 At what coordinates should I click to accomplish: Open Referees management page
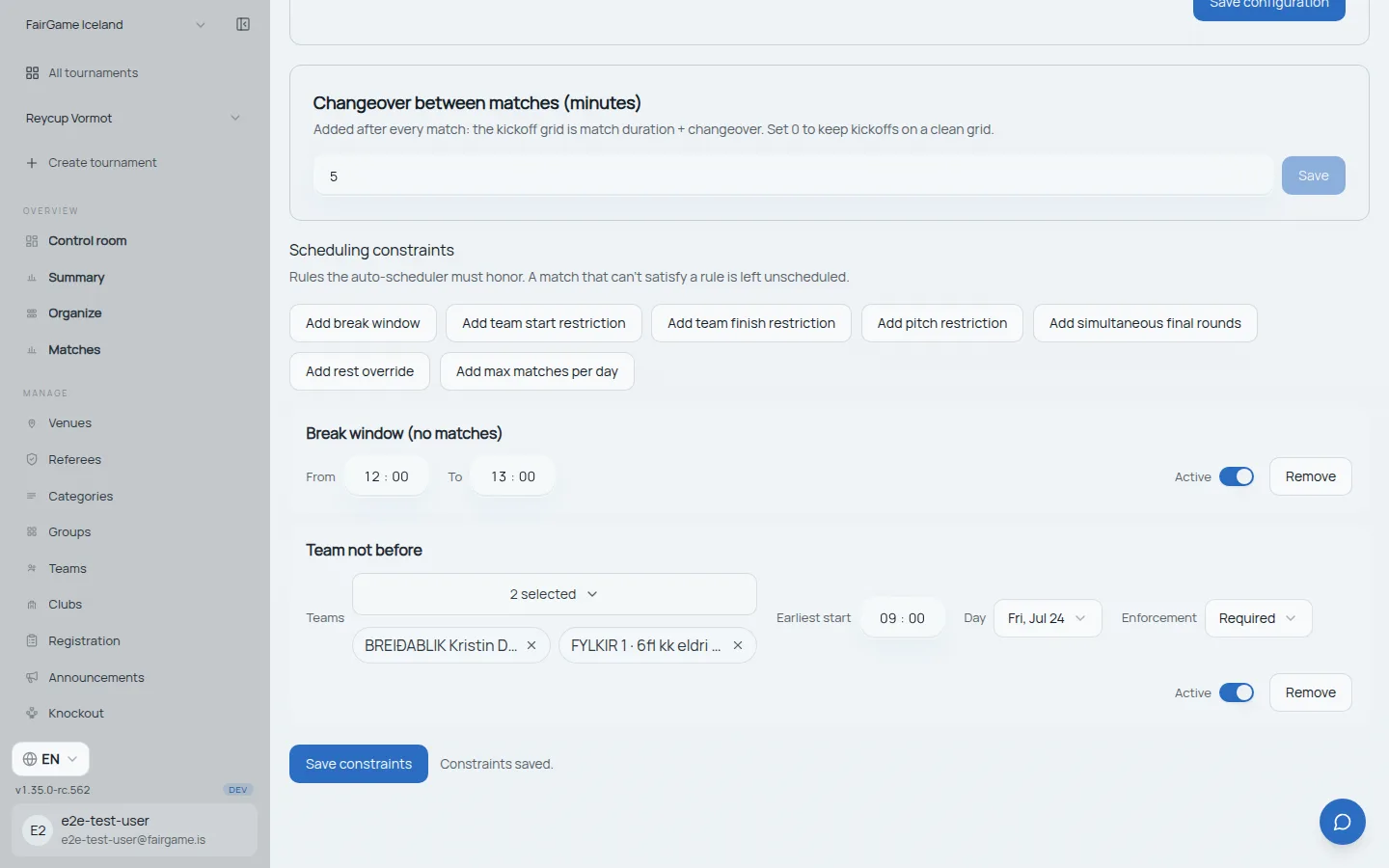point(74,460)
